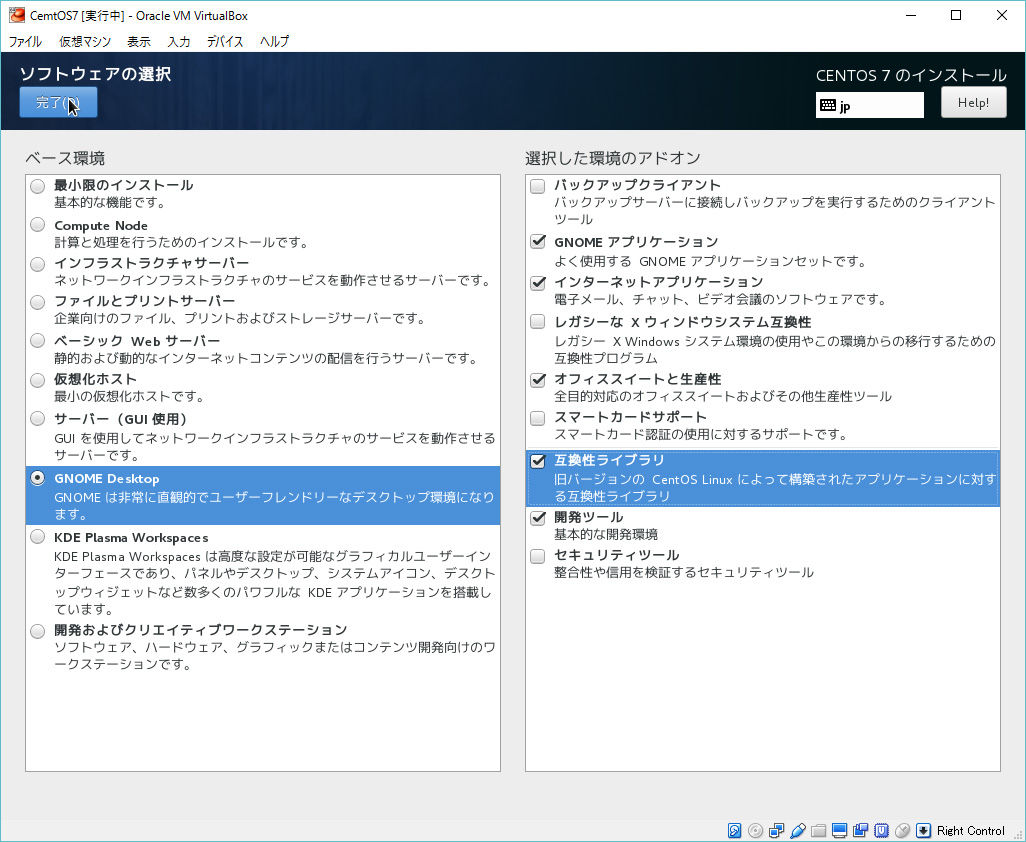Click the Right Control host key label

(x=970, y=831)
